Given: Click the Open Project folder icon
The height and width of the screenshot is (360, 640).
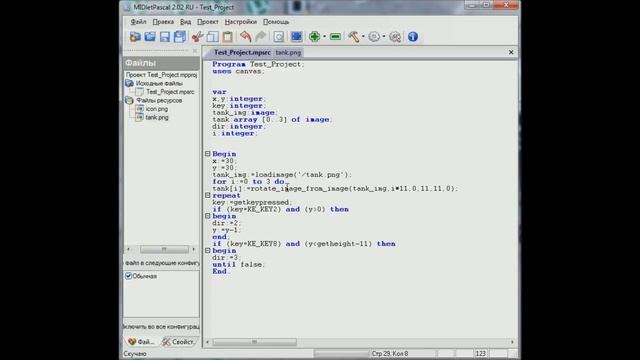Looking at the screenshot, I should tap(150, 37).
